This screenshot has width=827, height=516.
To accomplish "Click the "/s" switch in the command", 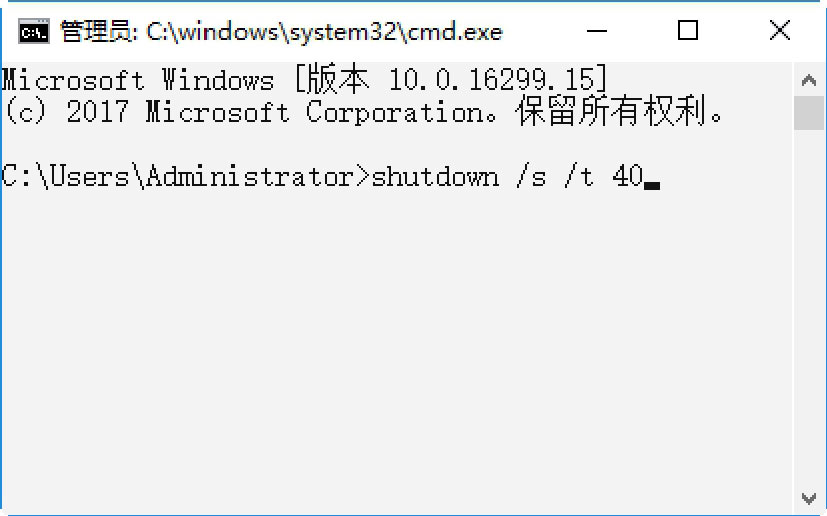I will click(x=531, y=177).
